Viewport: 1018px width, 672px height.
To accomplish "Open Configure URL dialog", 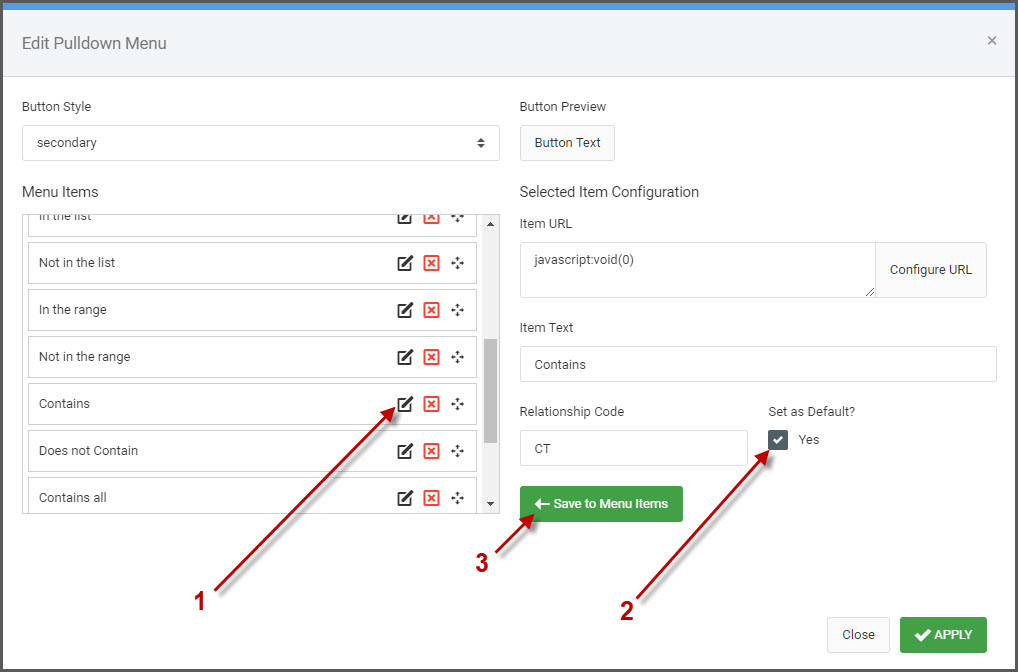I will point(930,270).
